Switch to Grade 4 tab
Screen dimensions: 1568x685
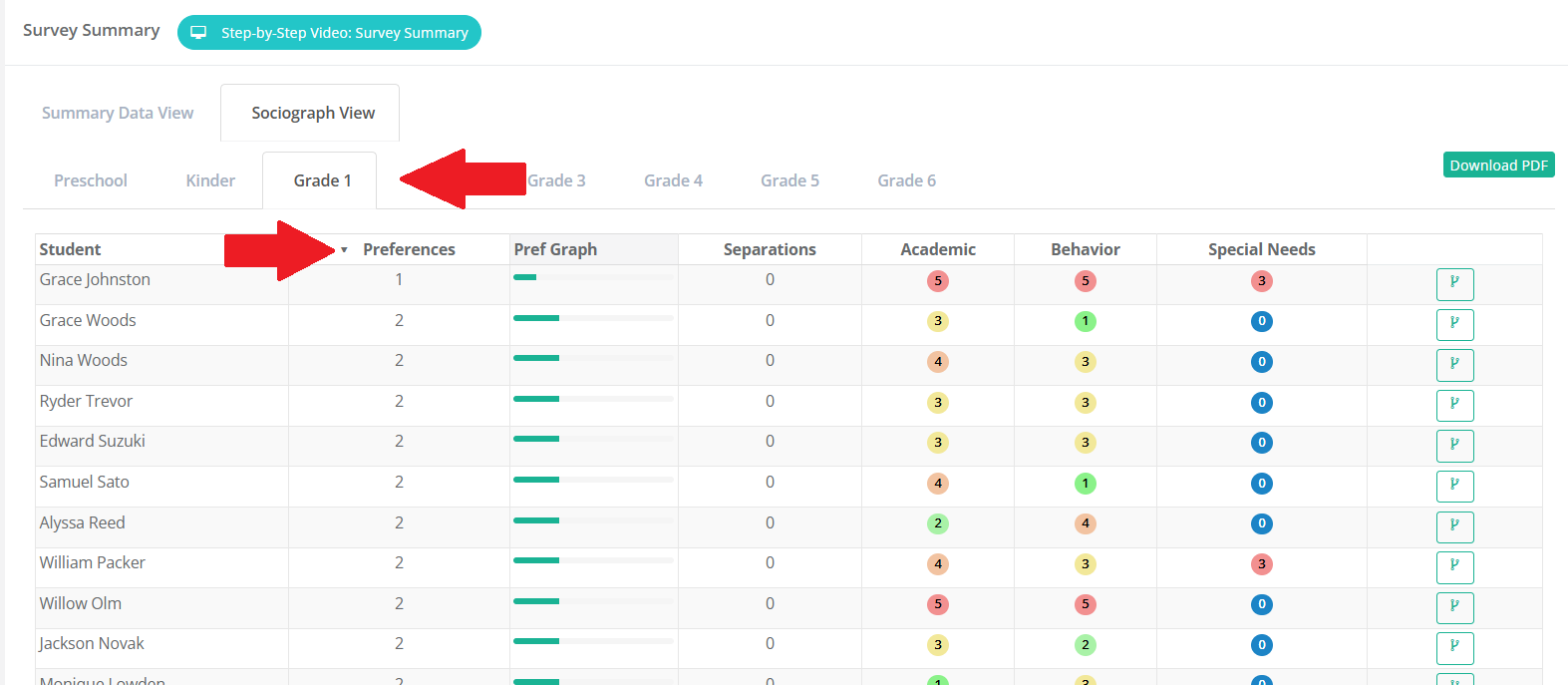click(673, 180)
